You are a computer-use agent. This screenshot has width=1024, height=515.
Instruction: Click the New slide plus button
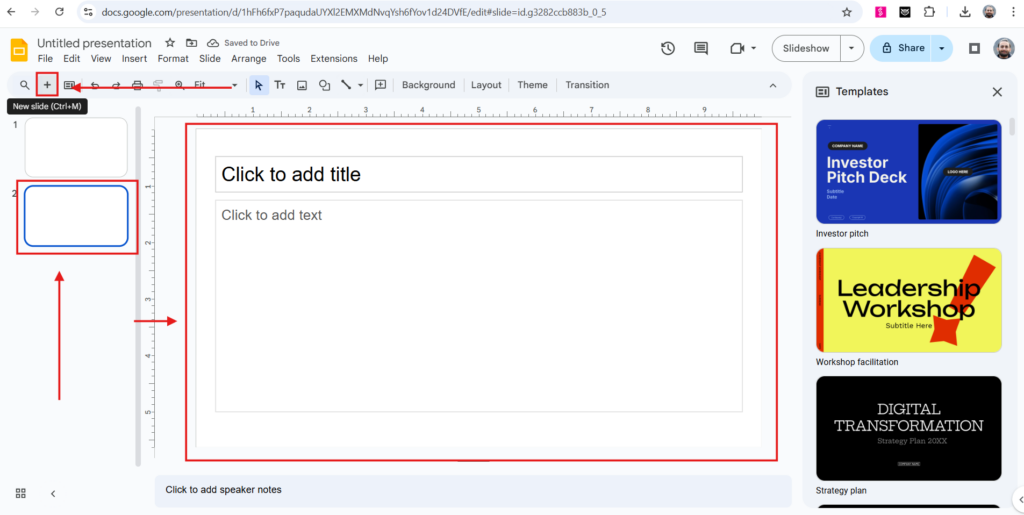(x=47, y=85)
